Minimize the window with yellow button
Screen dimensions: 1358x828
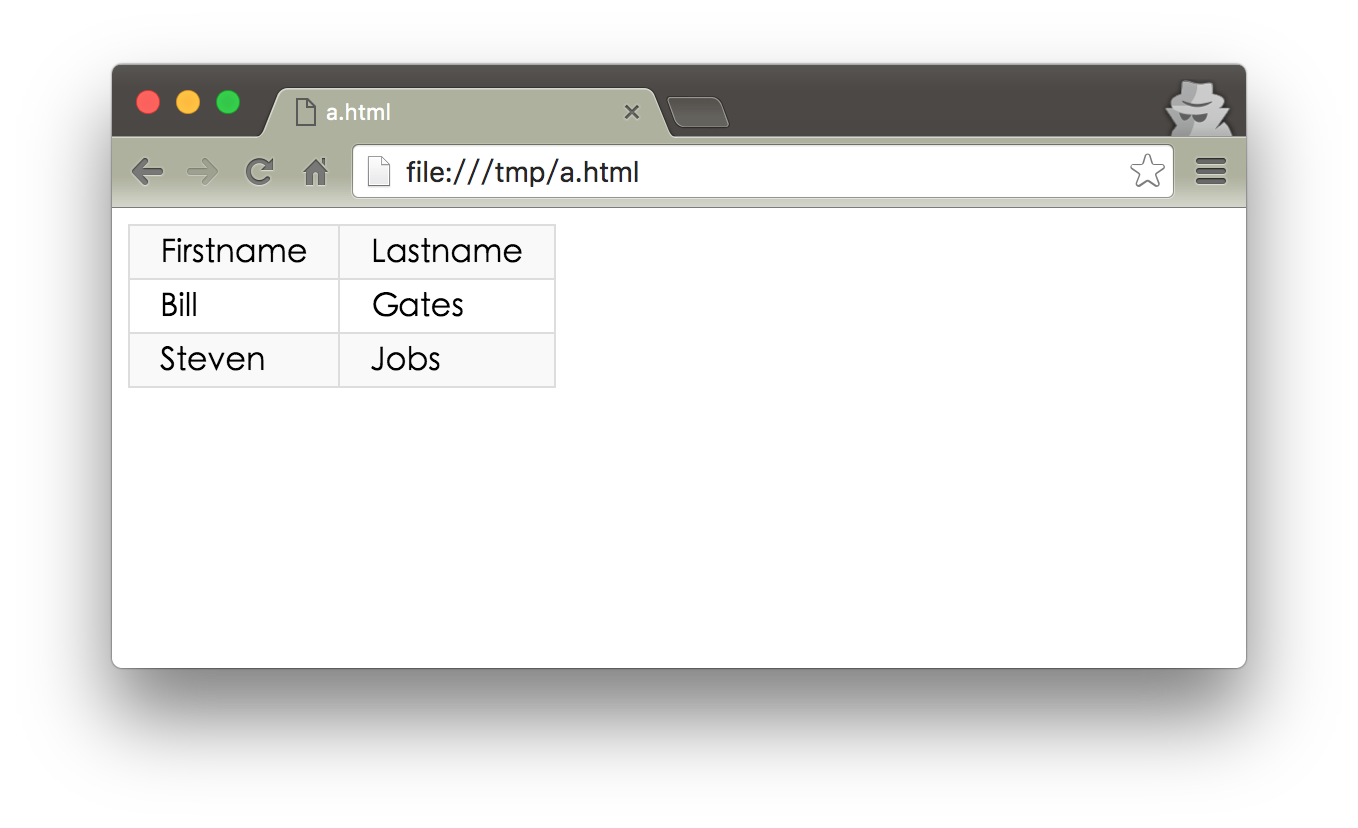click(x=188, y=102)
